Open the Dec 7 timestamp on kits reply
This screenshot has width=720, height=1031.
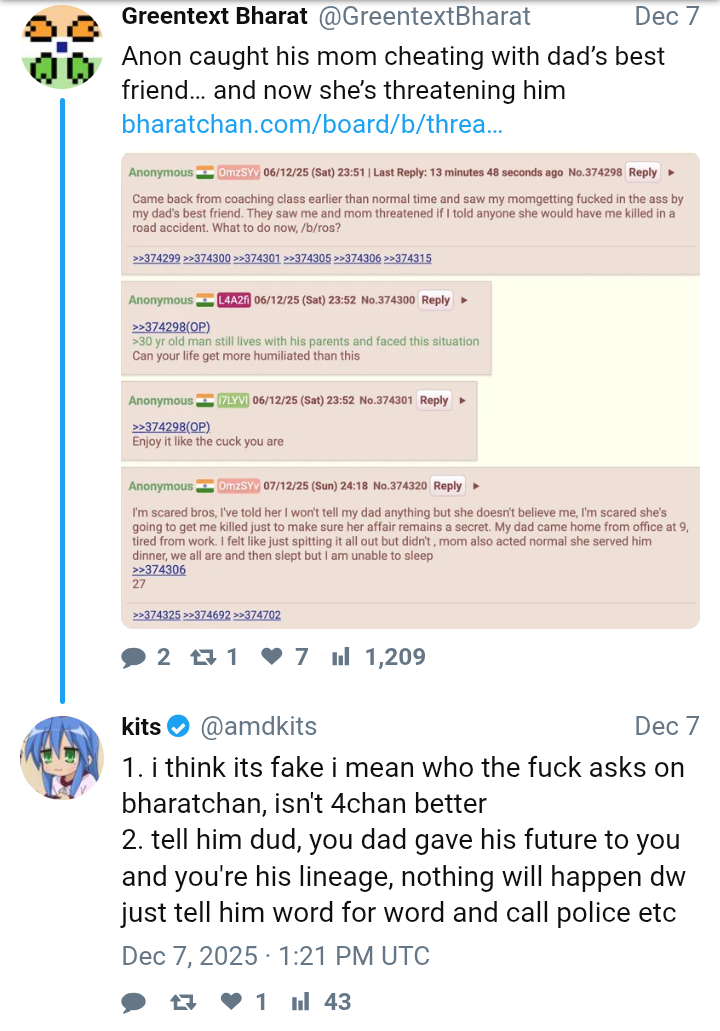tap(667, 726)
